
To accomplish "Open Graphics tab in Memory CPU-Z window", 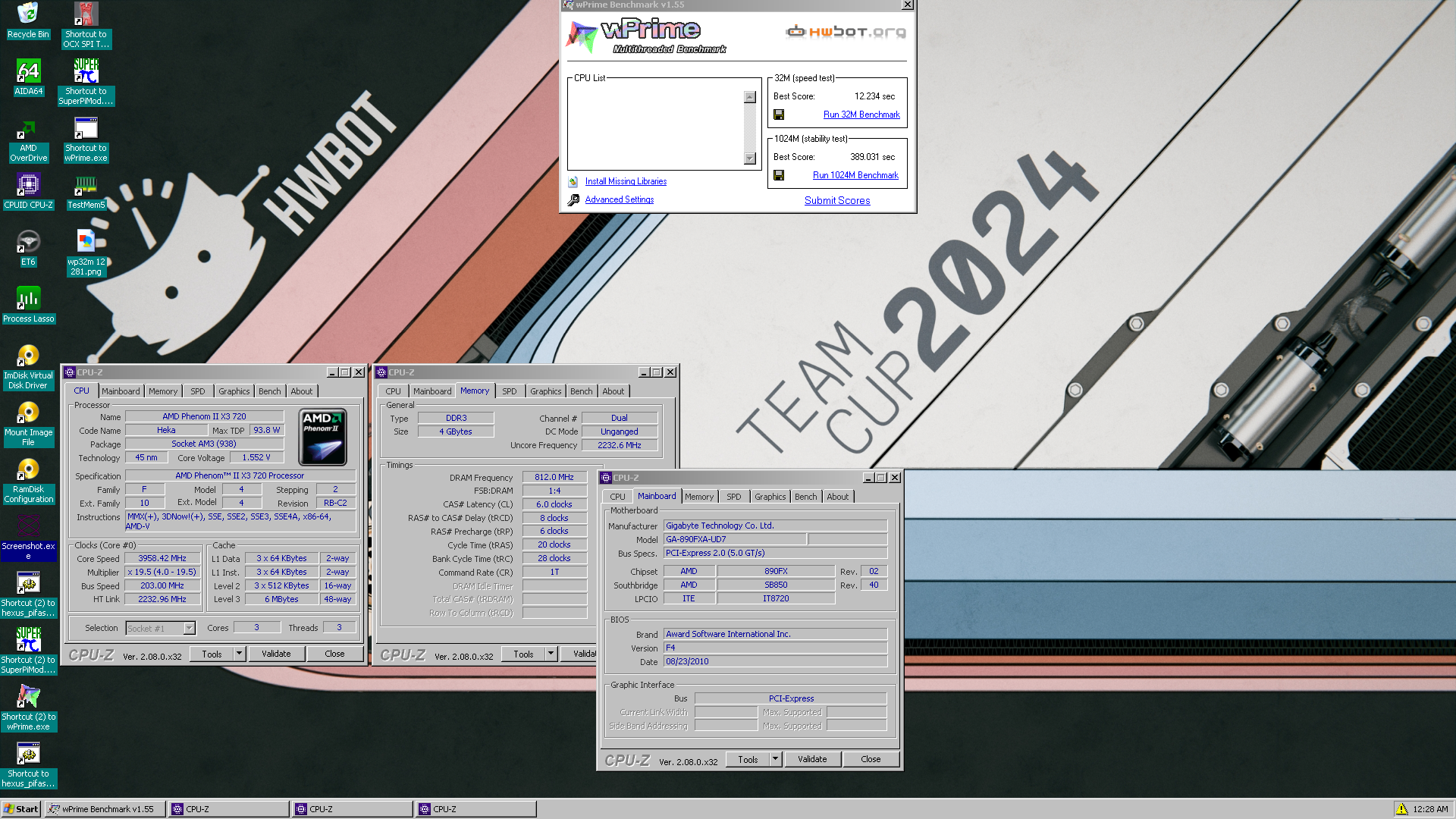I will [546, 391].
